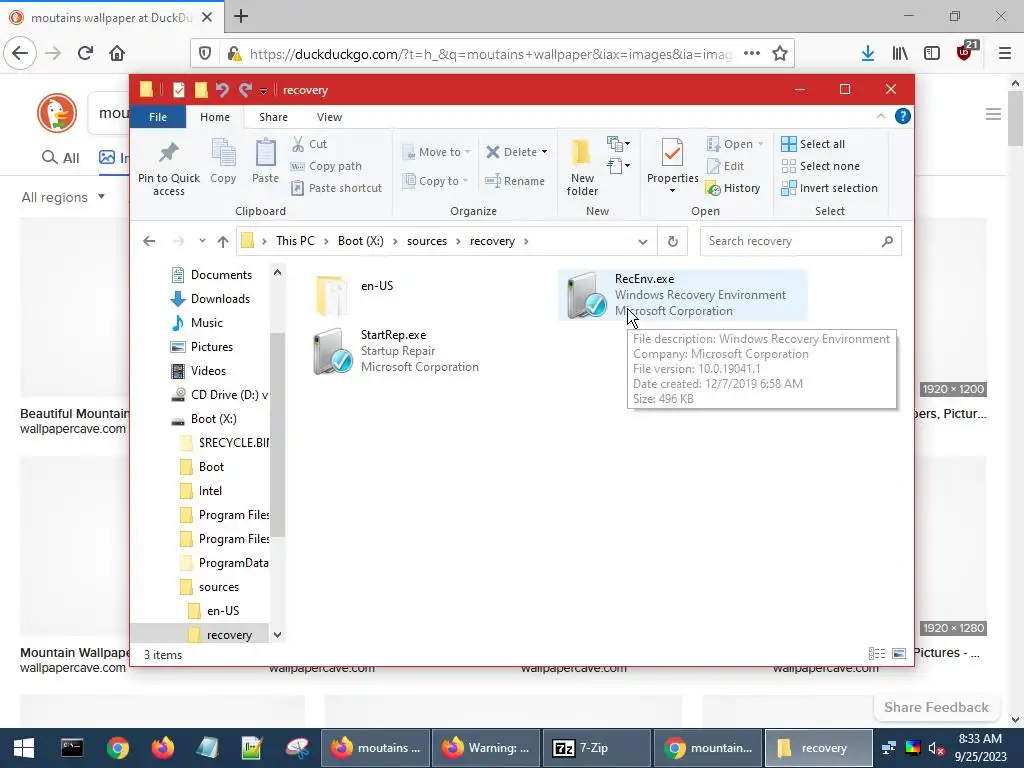This screenshot has width=1024, height=768.
Task: Click Select all
Action: click(x=813, y=144)
